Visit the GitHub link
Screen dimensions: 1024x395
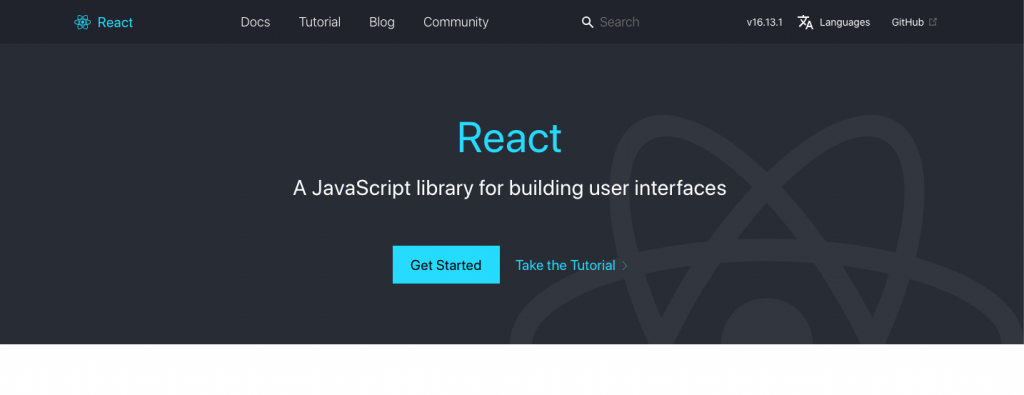[907, 22]
